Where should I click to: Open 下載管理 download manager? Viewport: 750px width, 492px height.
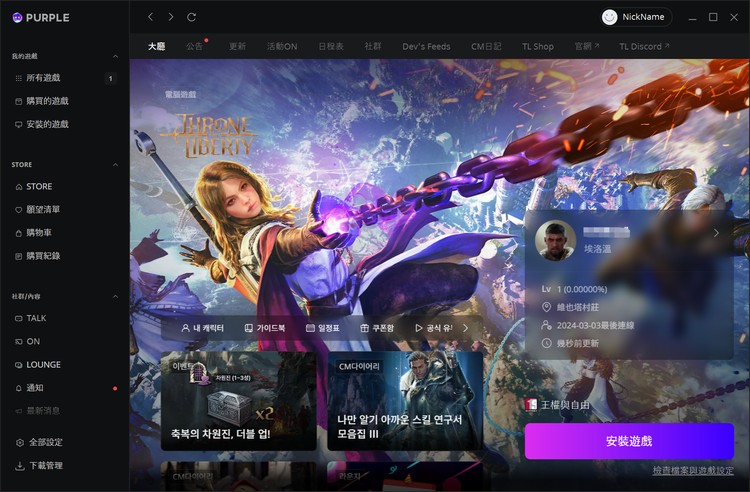click(x=39, y=466)
